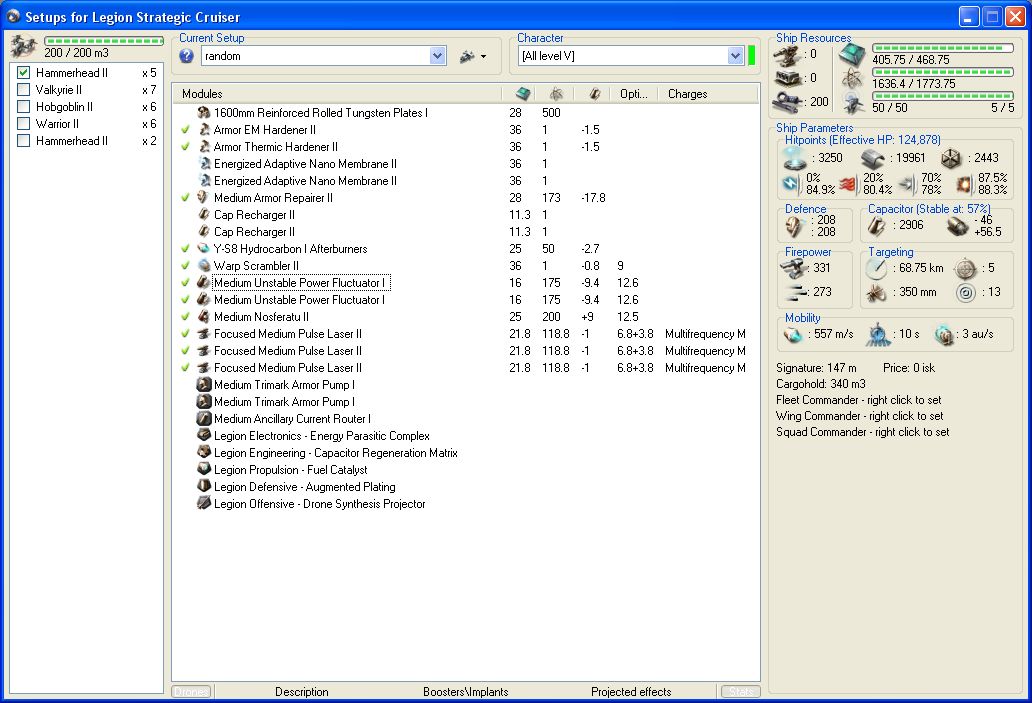The height and width of the screenshot is (703, 1032).
Task: Click the help question mark icon
Action: coord(186,56)
